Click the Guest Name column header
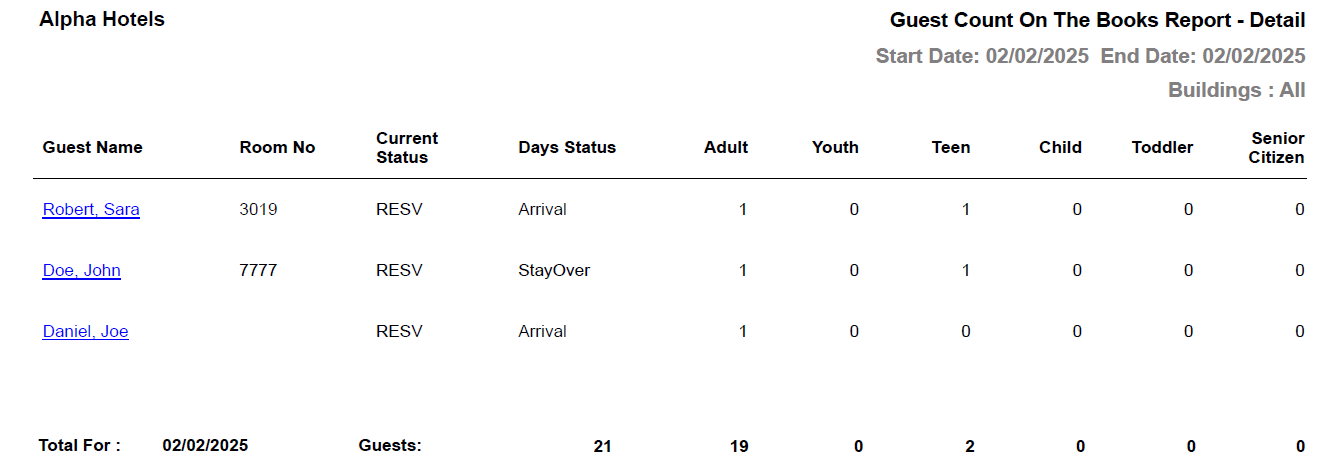Screen dimensions: 1340x470 (x=92, y=148)
